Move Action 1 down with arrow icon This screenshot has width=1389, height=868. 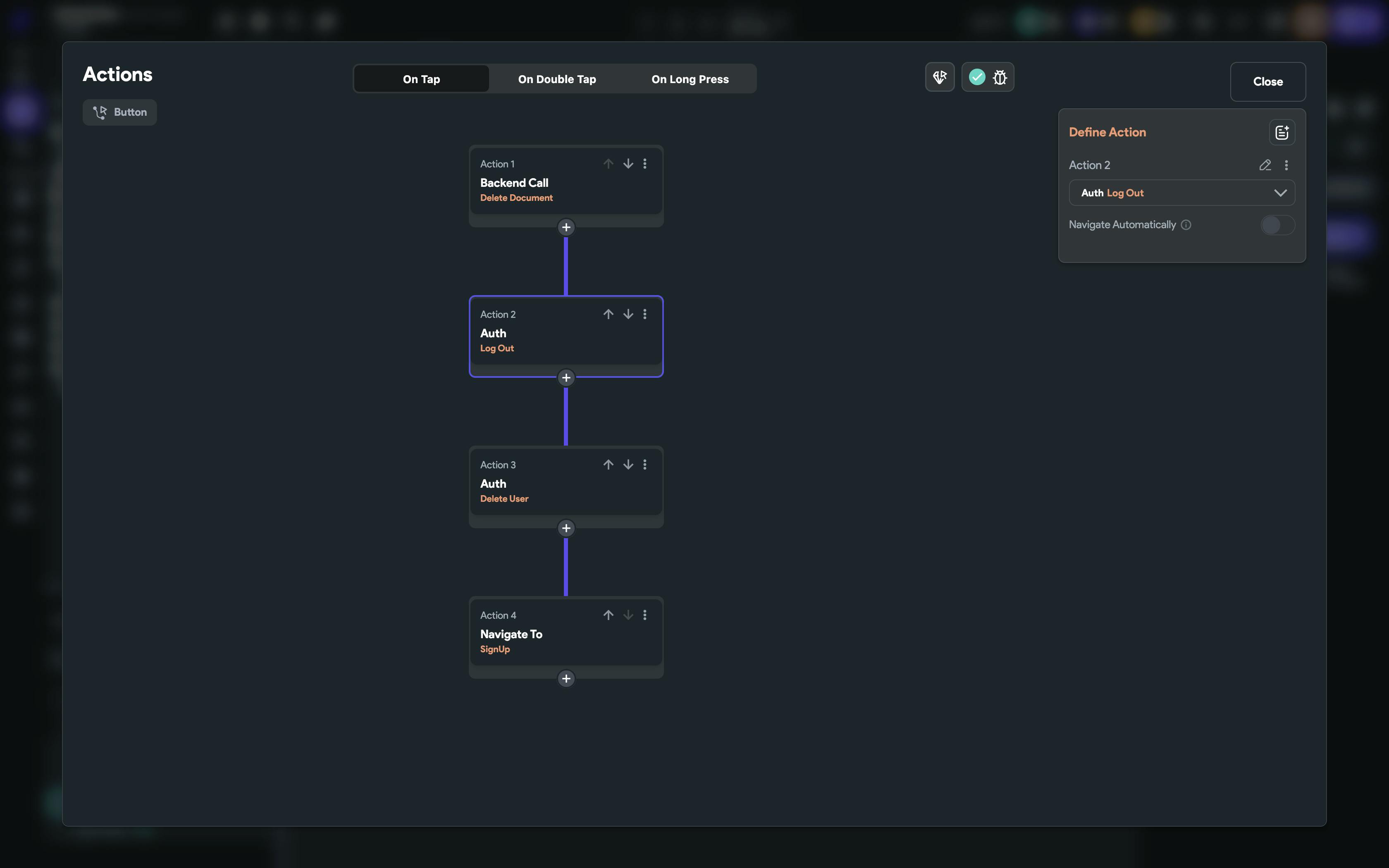(628, 164)
